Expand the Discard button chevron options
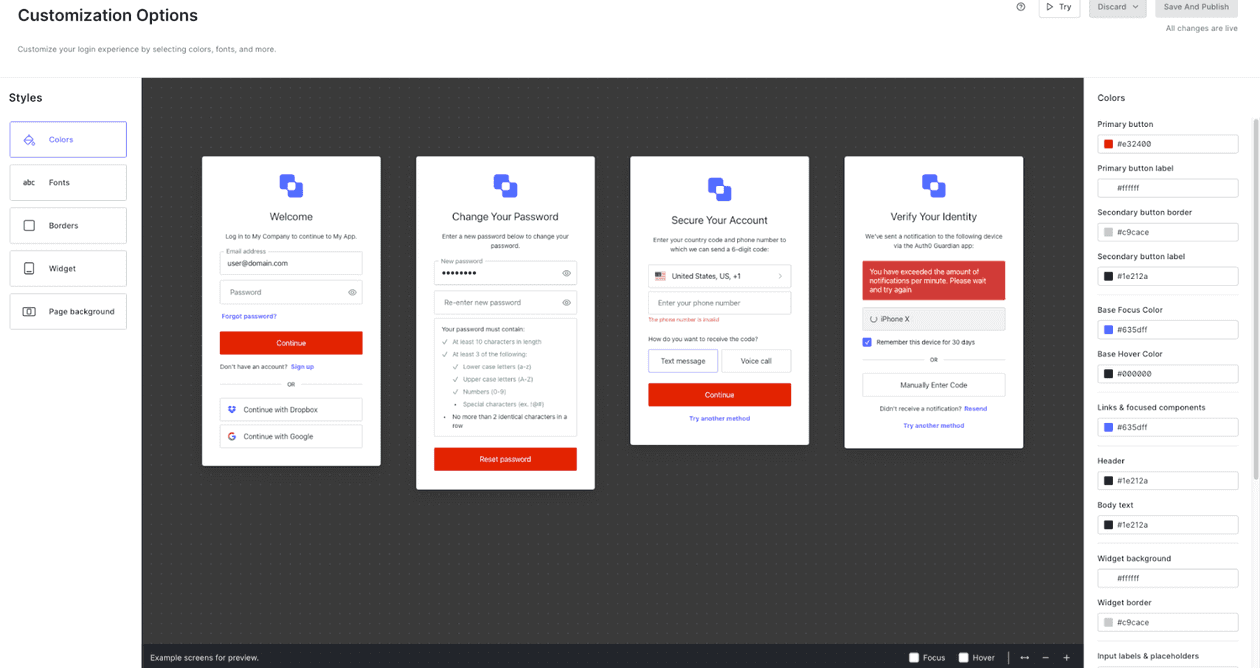Screen dimensions: 1260x668 tap(1138, 7)
